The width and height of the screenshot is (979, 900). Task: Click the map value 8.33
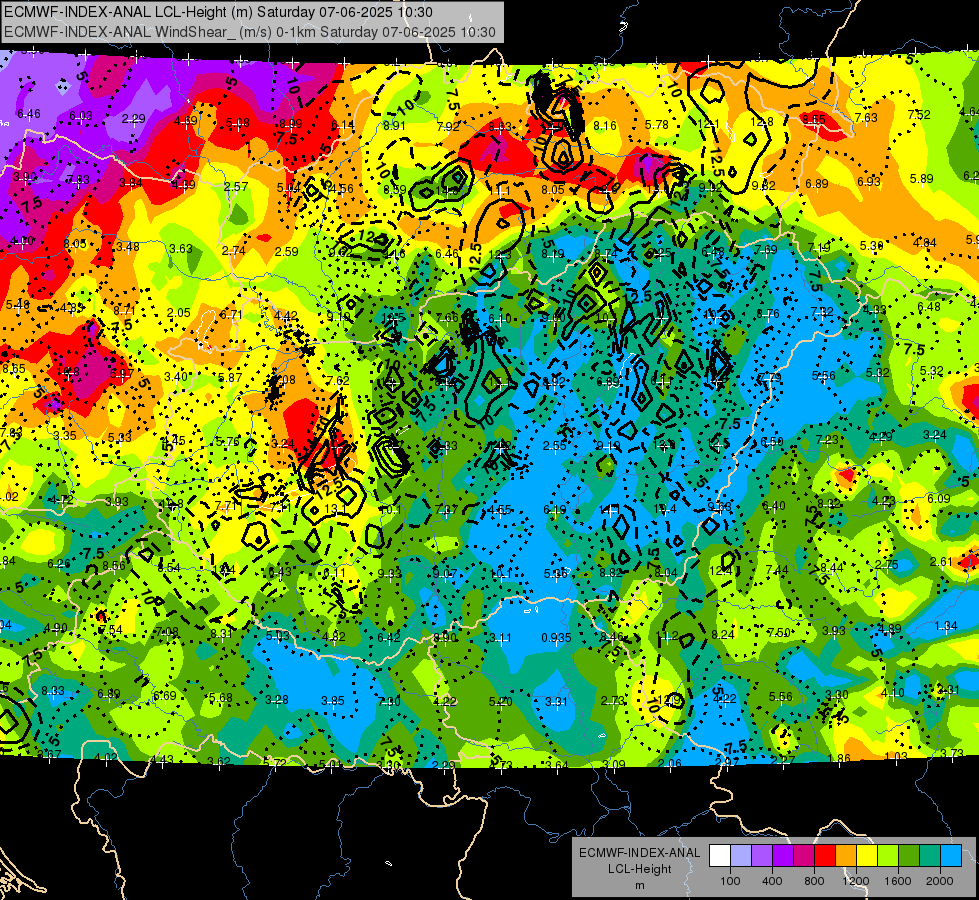(53, 690)
